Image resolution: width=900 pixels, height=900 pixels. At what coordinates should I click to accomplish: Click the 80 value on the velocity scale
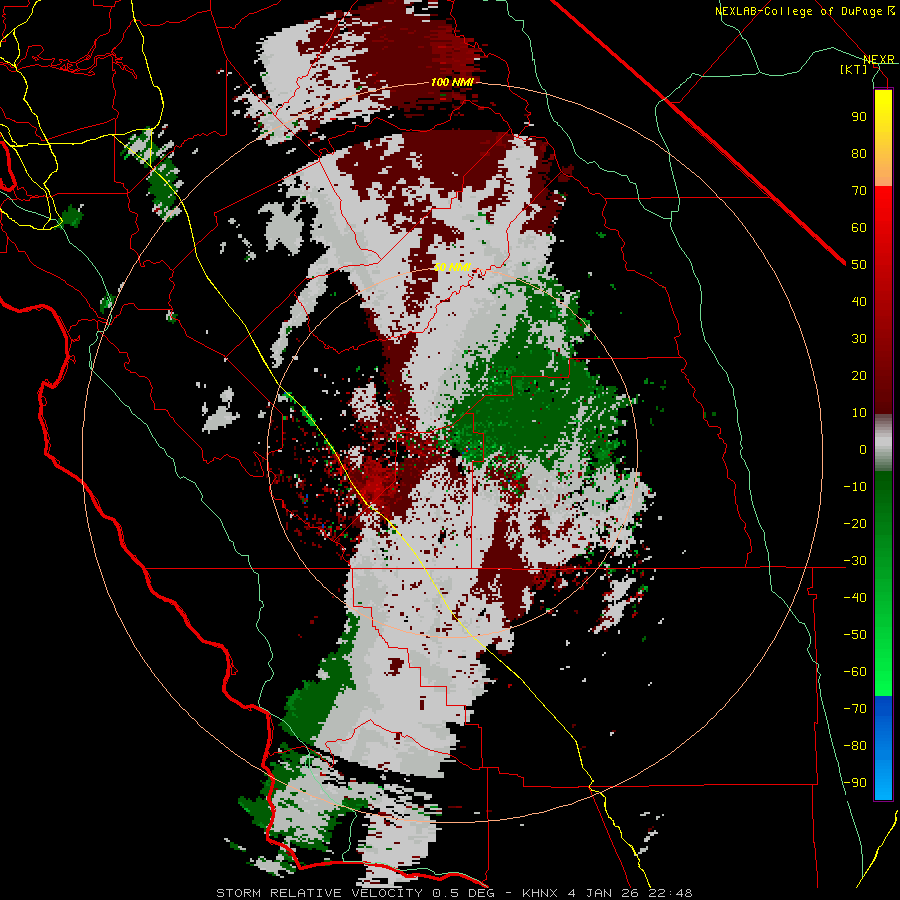[x=859, y=153]
